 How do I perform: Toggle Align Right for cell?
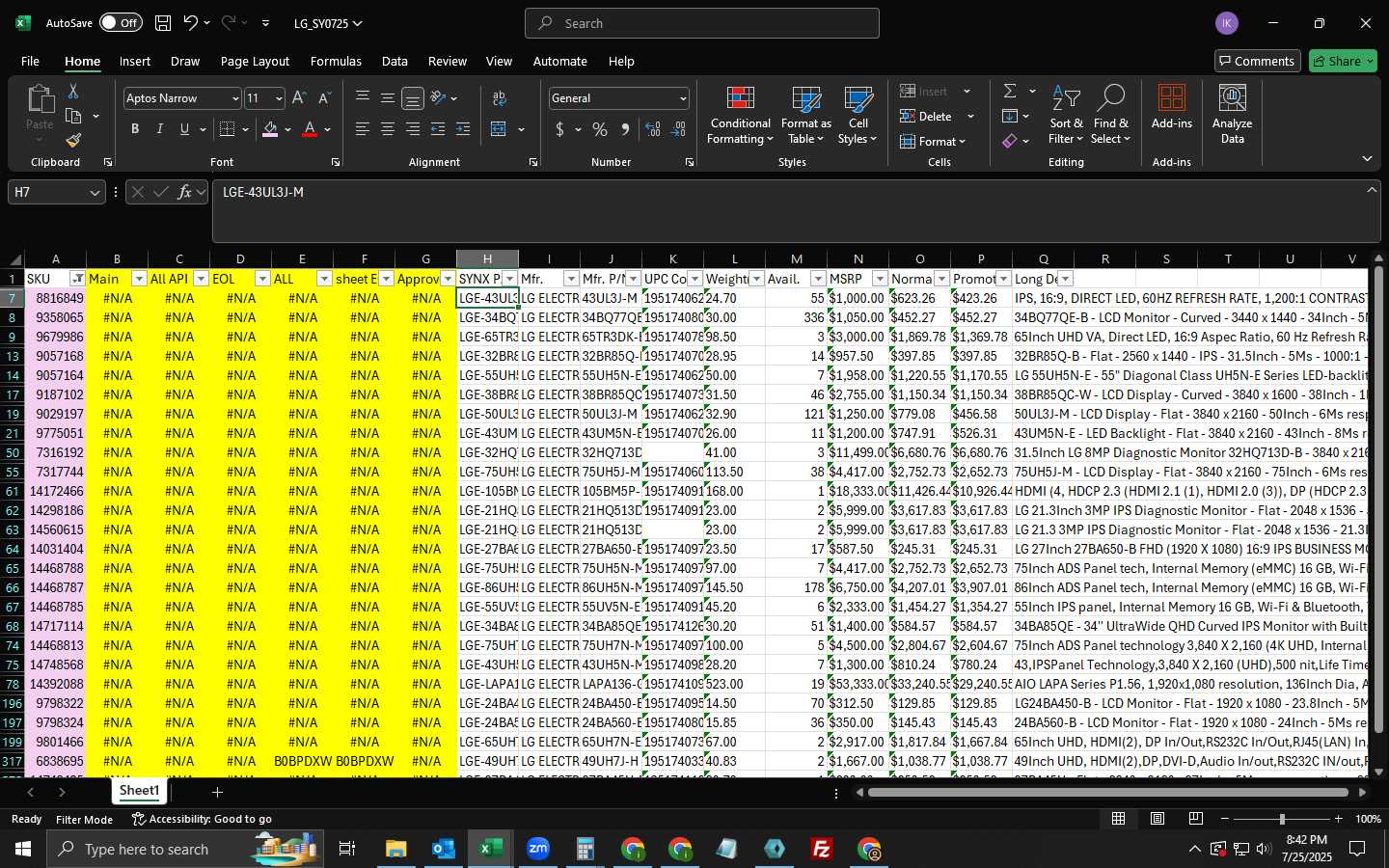pos(413,129)
